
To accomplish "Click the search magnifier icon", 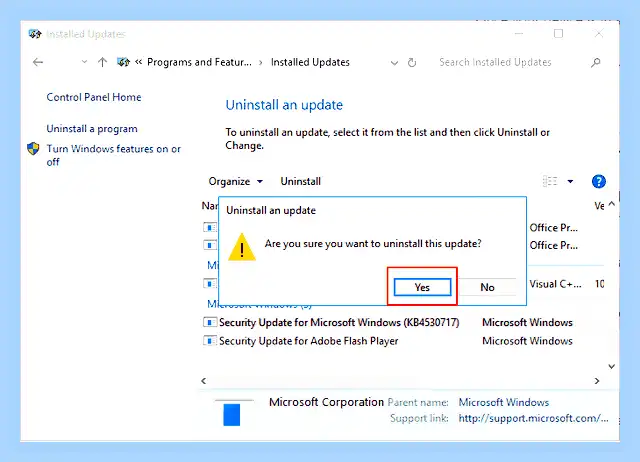I will pos(596,62).
